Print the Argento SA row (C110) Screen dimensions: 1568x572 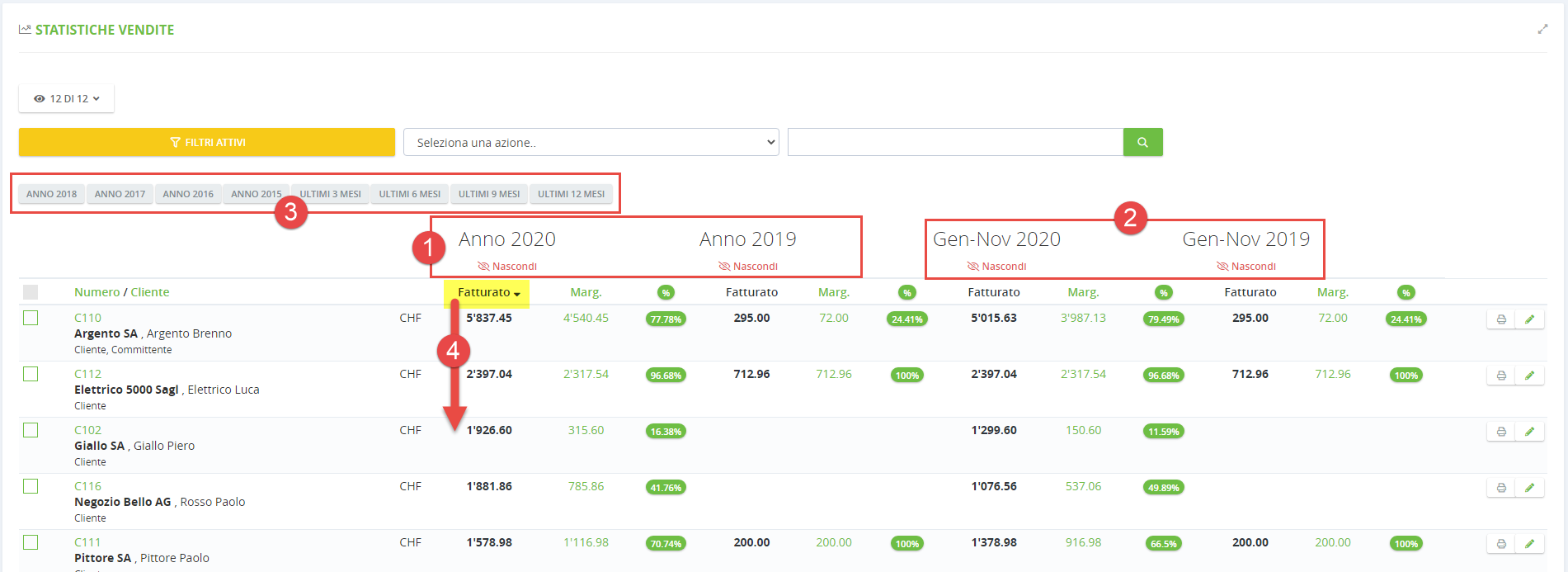click(x=1501, y=319)
